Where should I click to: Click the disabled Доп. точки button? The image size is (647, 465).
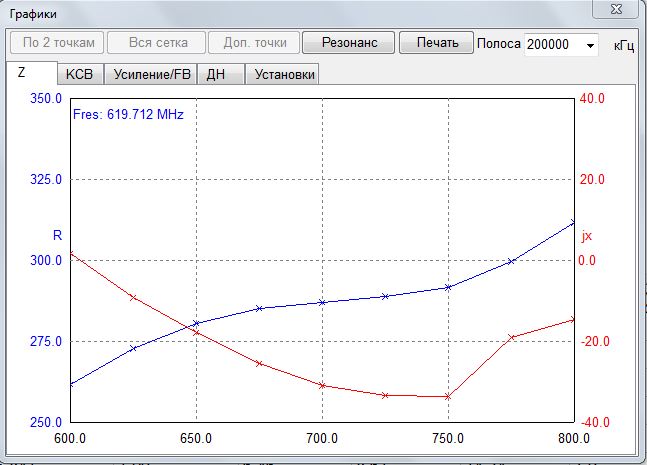click(x=254, y=42)
